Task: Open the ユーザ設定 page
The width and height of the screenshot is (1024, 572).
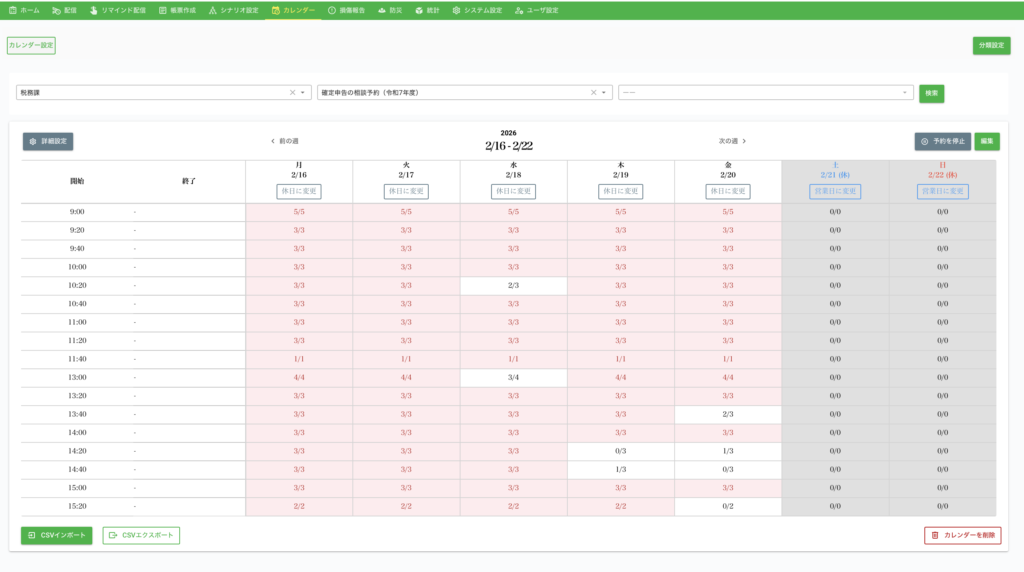Action: coord(536,10)
